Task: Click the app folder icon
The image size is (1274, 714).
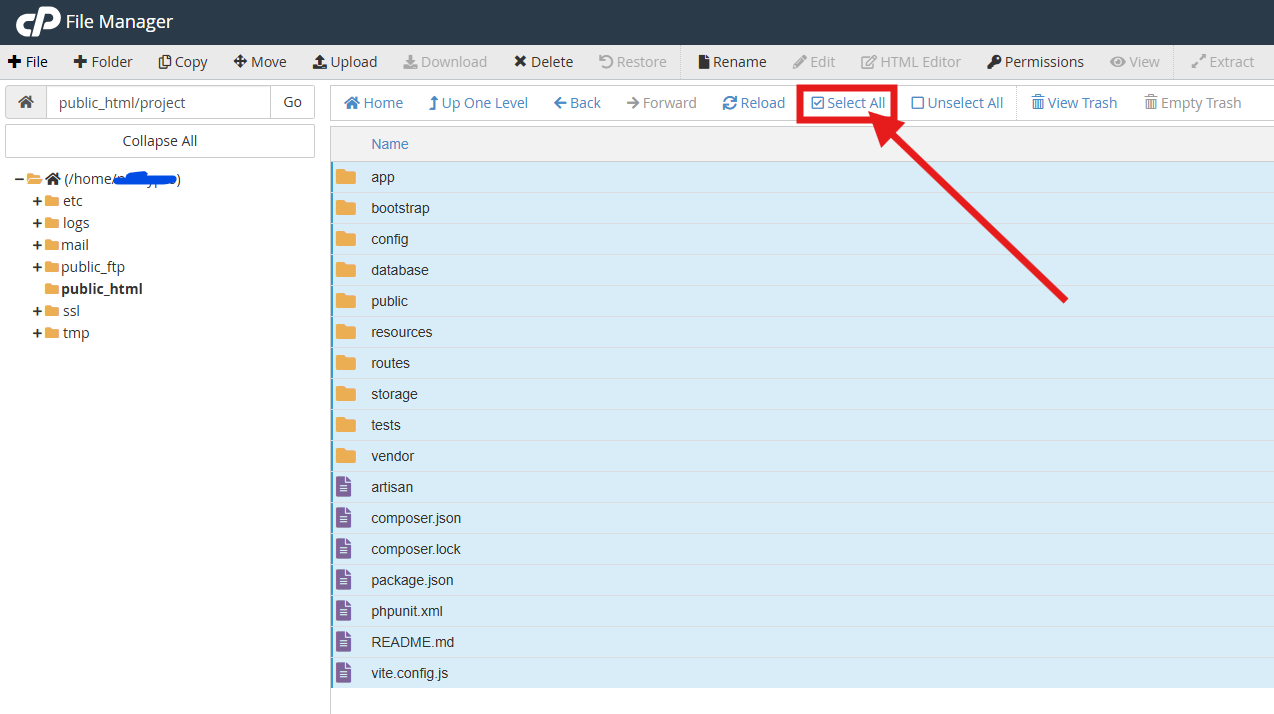Action: click(x=346, y=177)
